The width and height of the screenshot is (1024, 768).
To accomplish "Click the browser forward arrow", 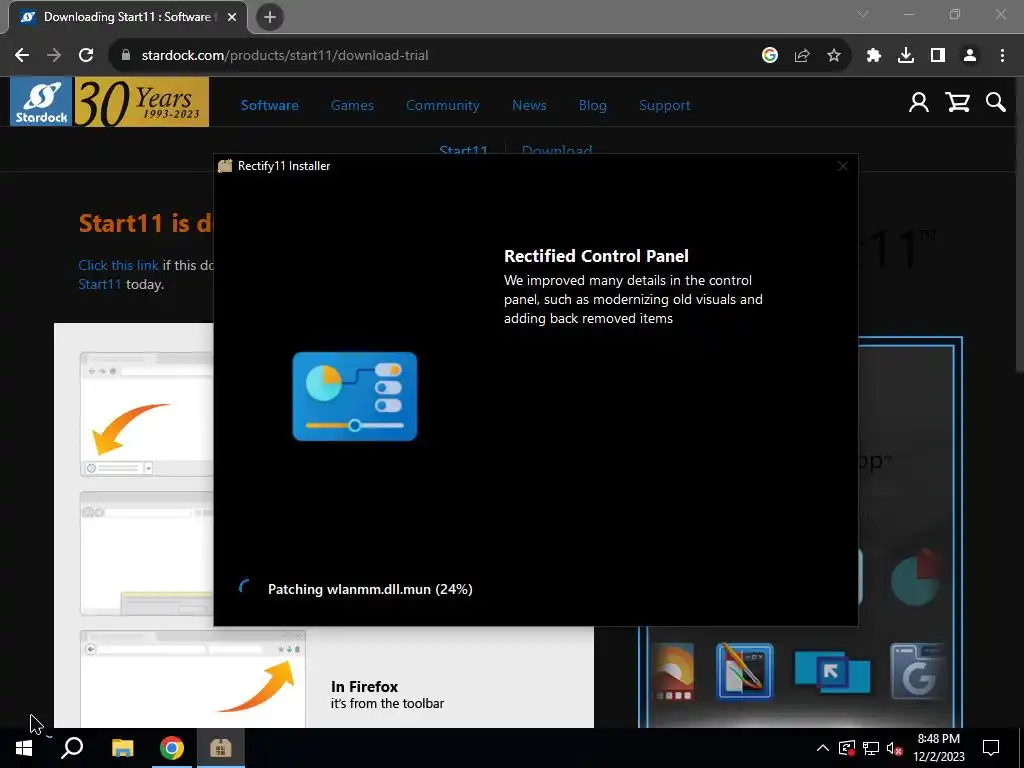I will (54, 56).
